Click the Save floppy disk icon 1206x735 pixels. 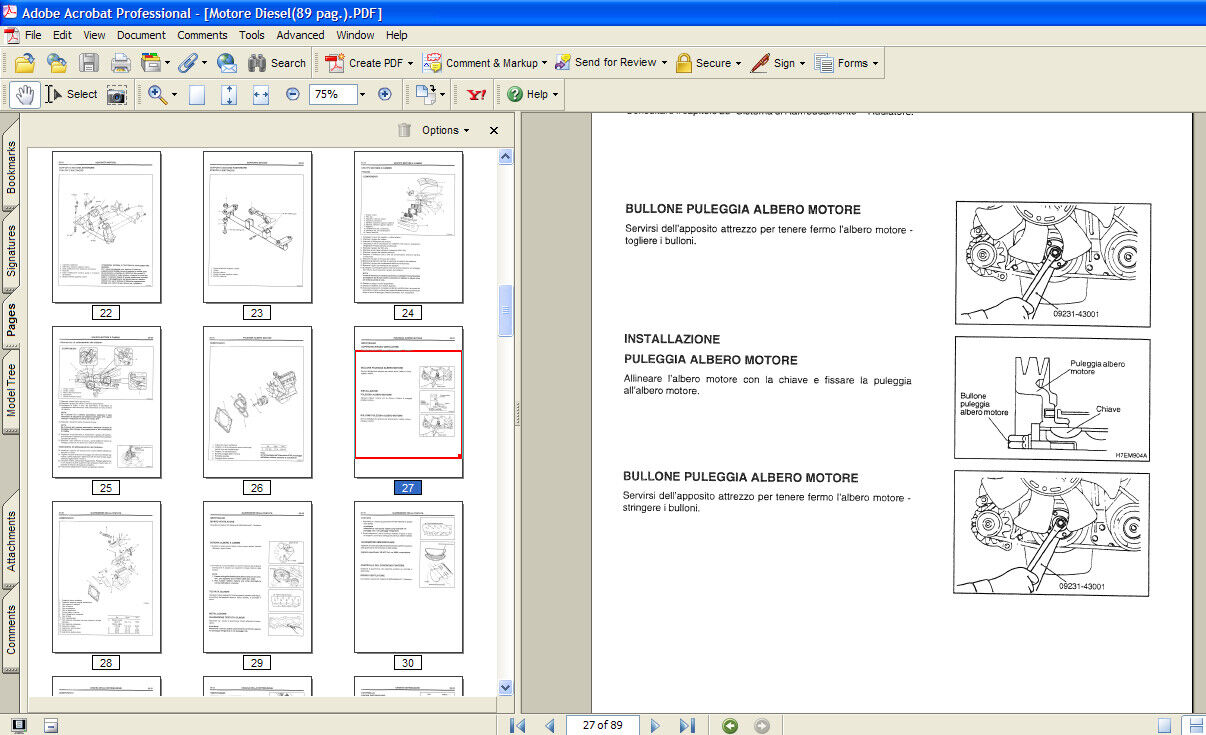89,63
